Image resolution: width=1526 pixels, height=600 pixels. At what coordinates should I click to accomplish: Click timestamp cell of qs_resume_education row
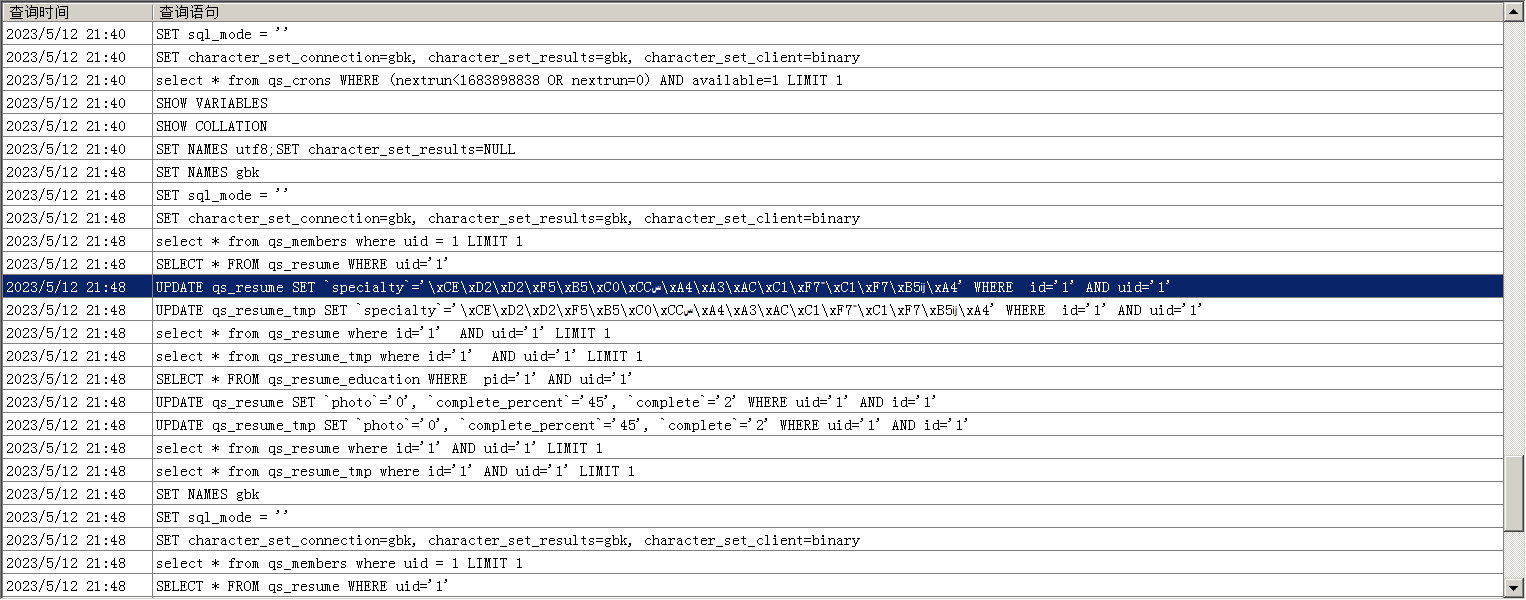(66, 379)
